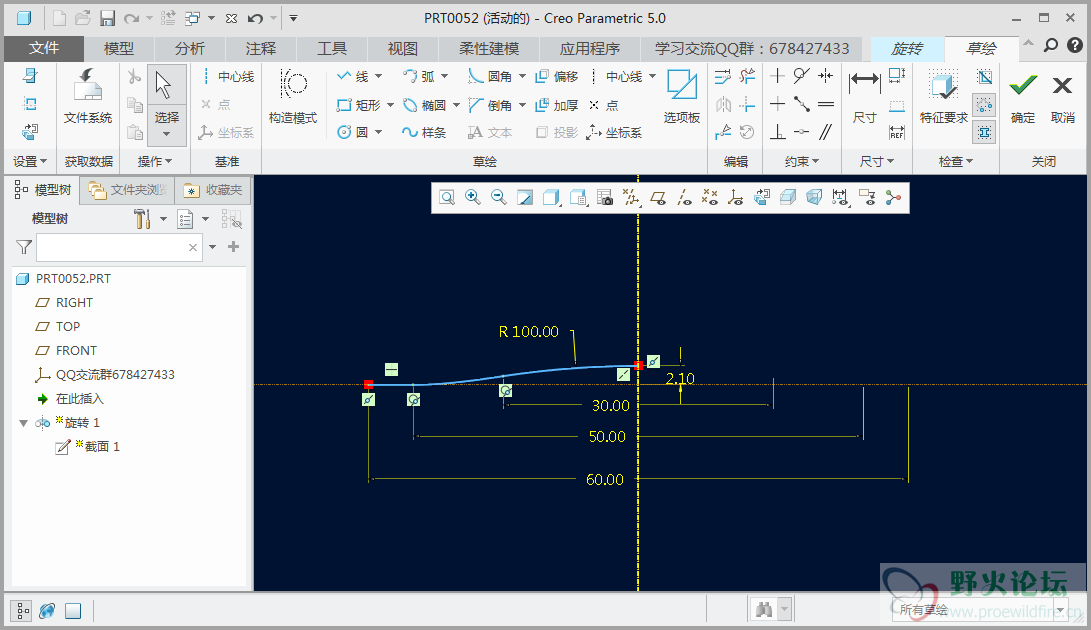Create a Reference dimension (REF icon)
This screenshot has height=630, width=1091.
pos(897,132)
